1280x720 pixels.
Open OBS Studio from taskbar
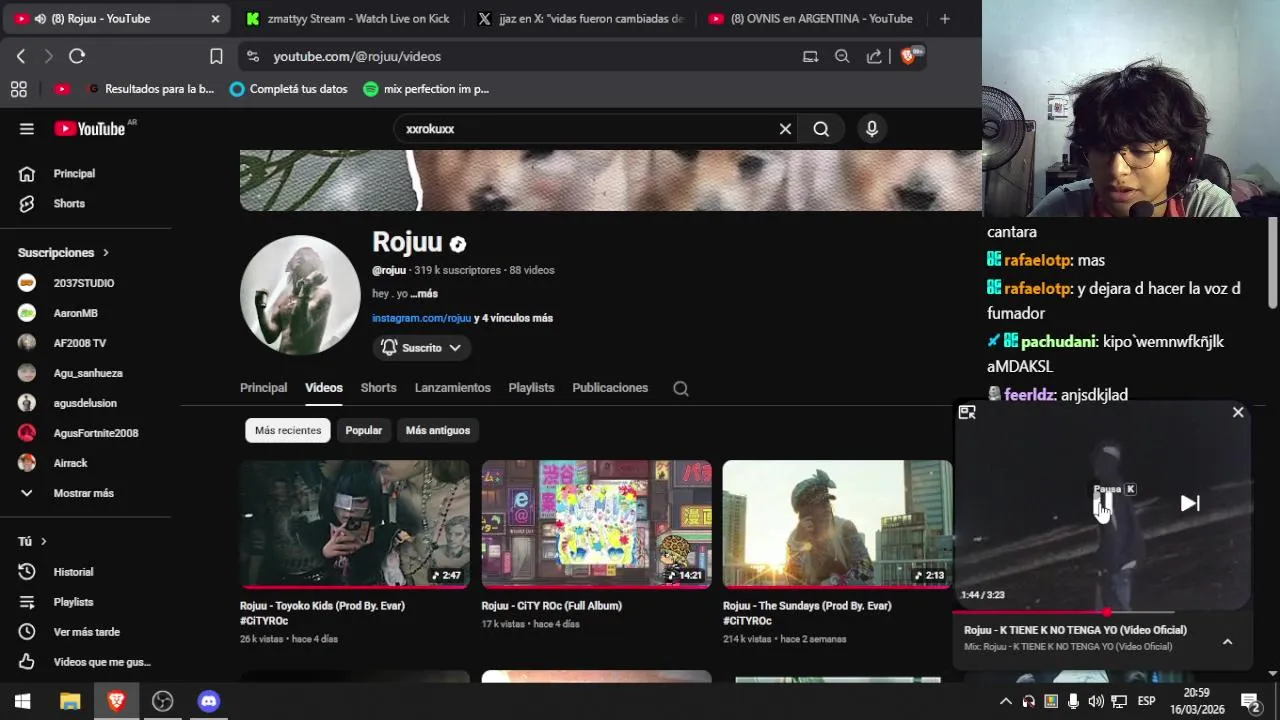coord(162,701)
